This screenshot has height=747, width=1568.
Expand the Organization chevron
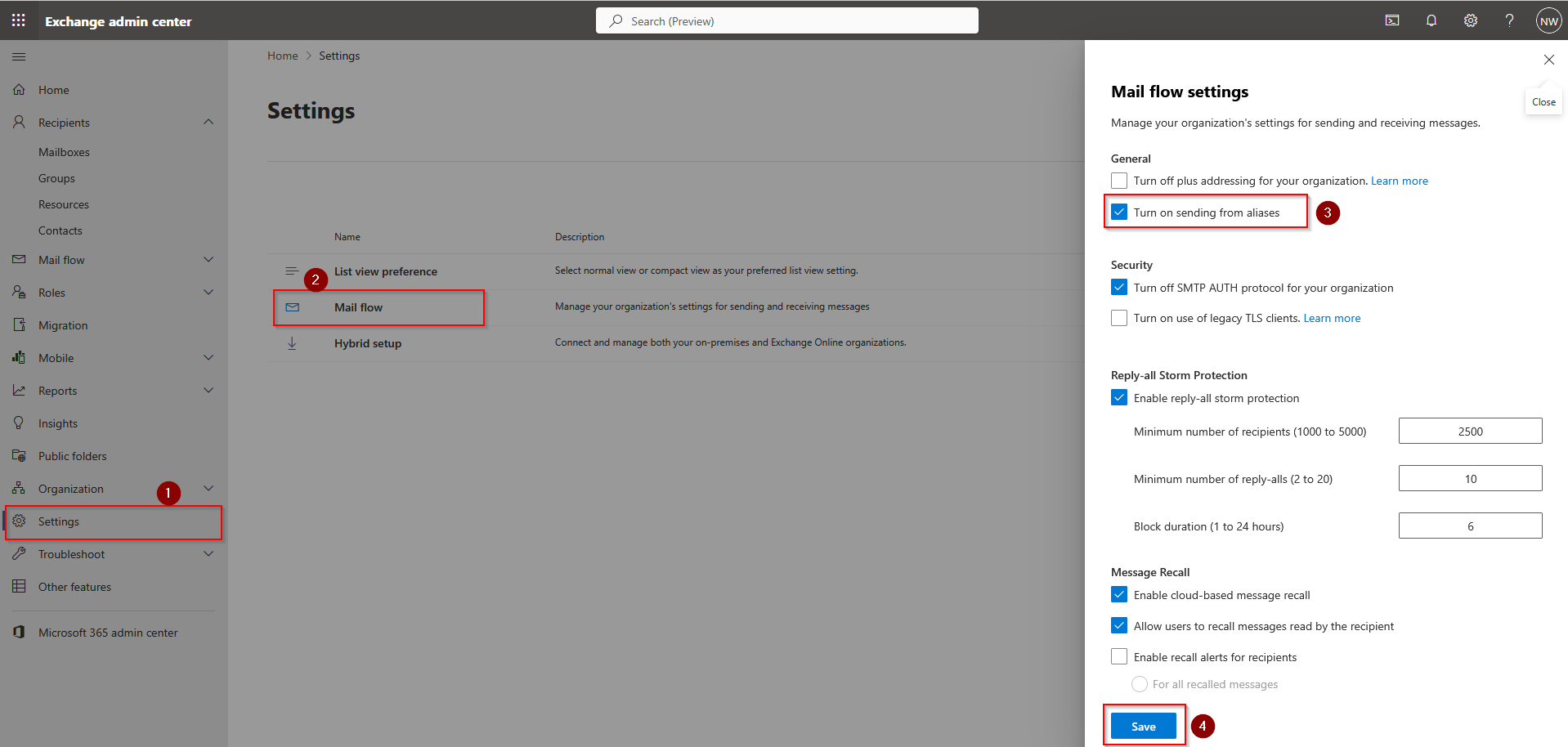click(208, 488)
